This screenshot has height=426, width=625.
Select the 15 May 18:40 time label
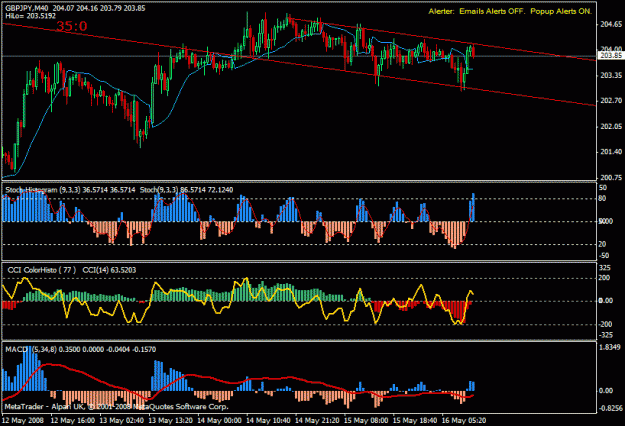pyautogui.click(x=415, y=420)
